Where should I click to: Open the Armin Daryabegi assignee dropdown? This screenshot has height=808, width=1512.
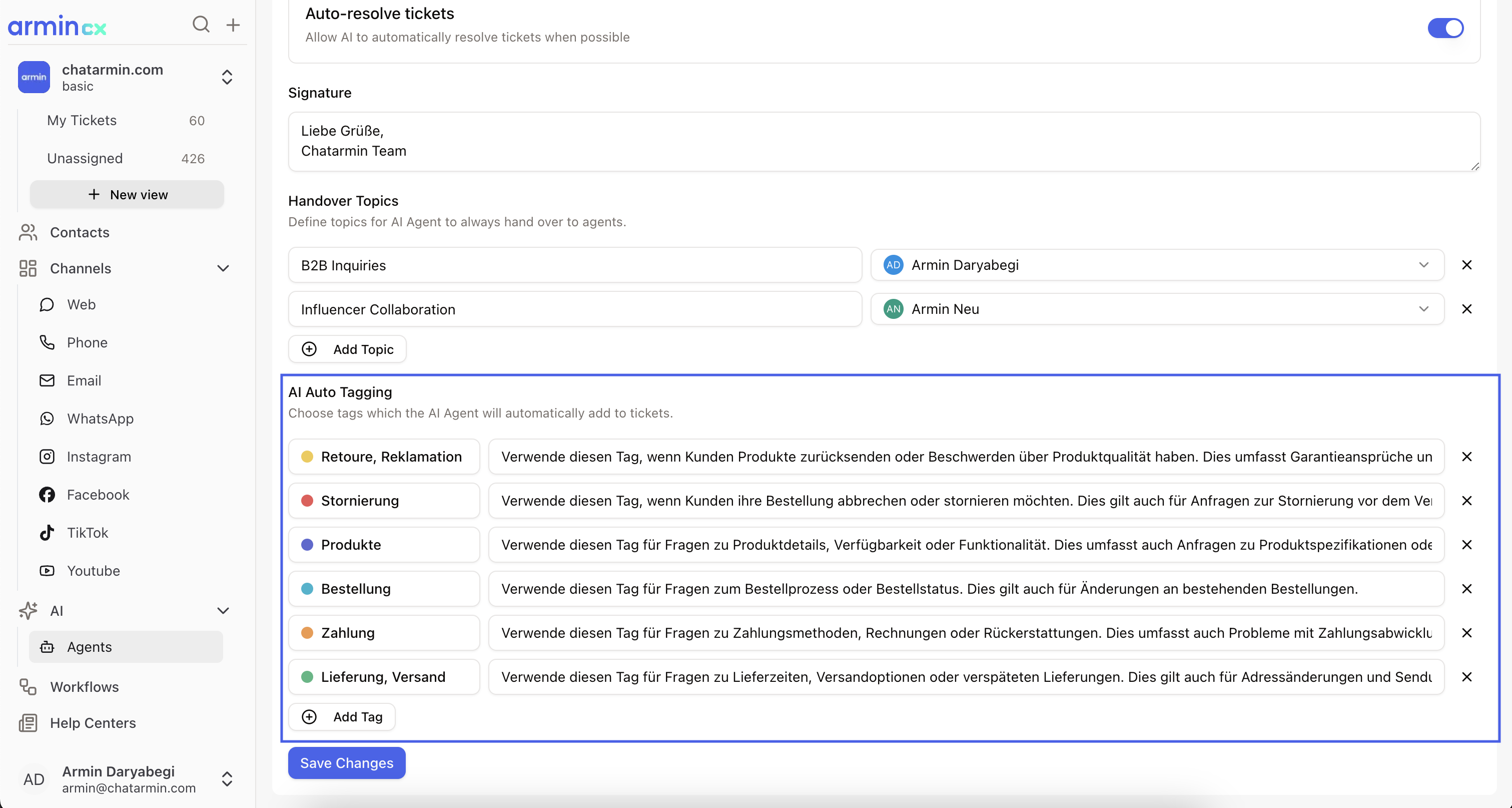click(1156, 265)
